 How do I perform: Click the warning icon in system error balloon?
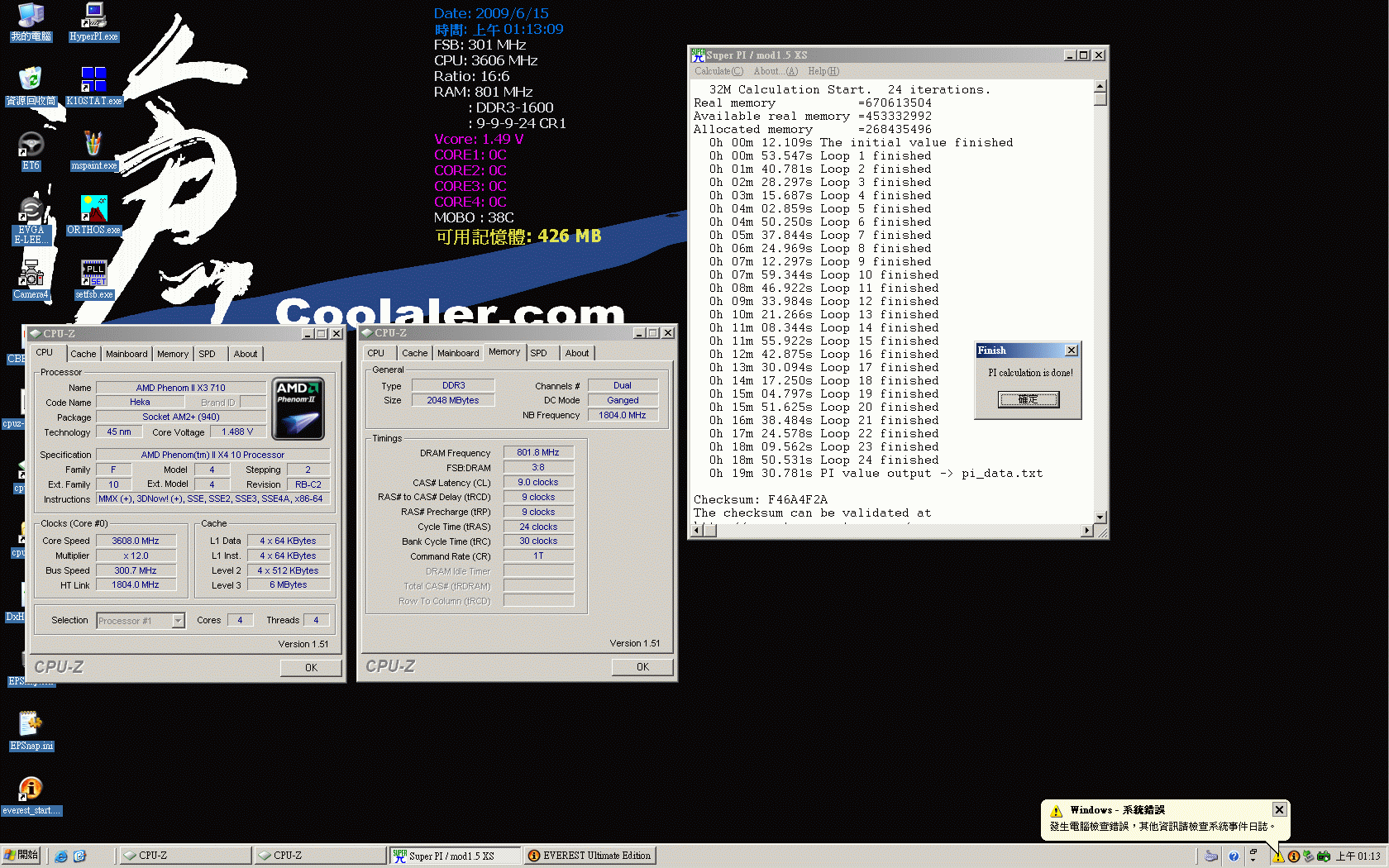click(x=1056, y=811)
